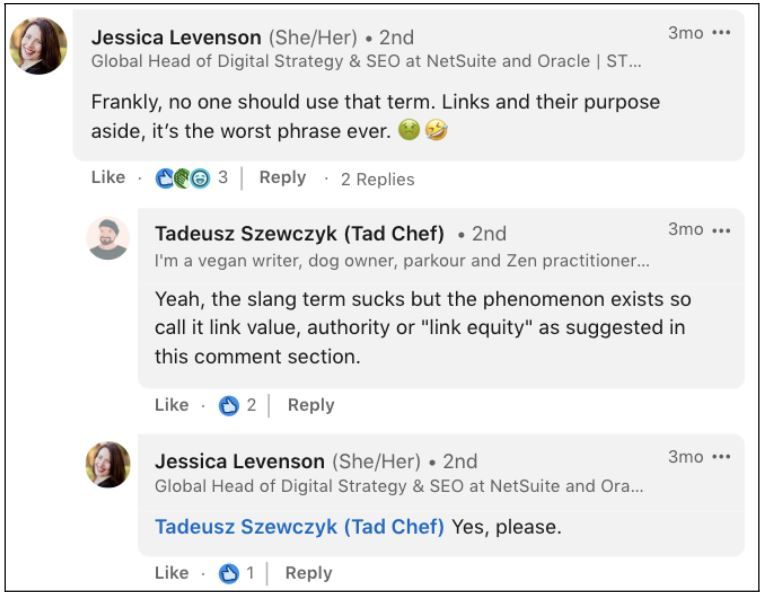Image resolution: width=764 pixels, height=596 pixels.
Task: Reply to Jessica's top comment
Action: pos(283,177)
